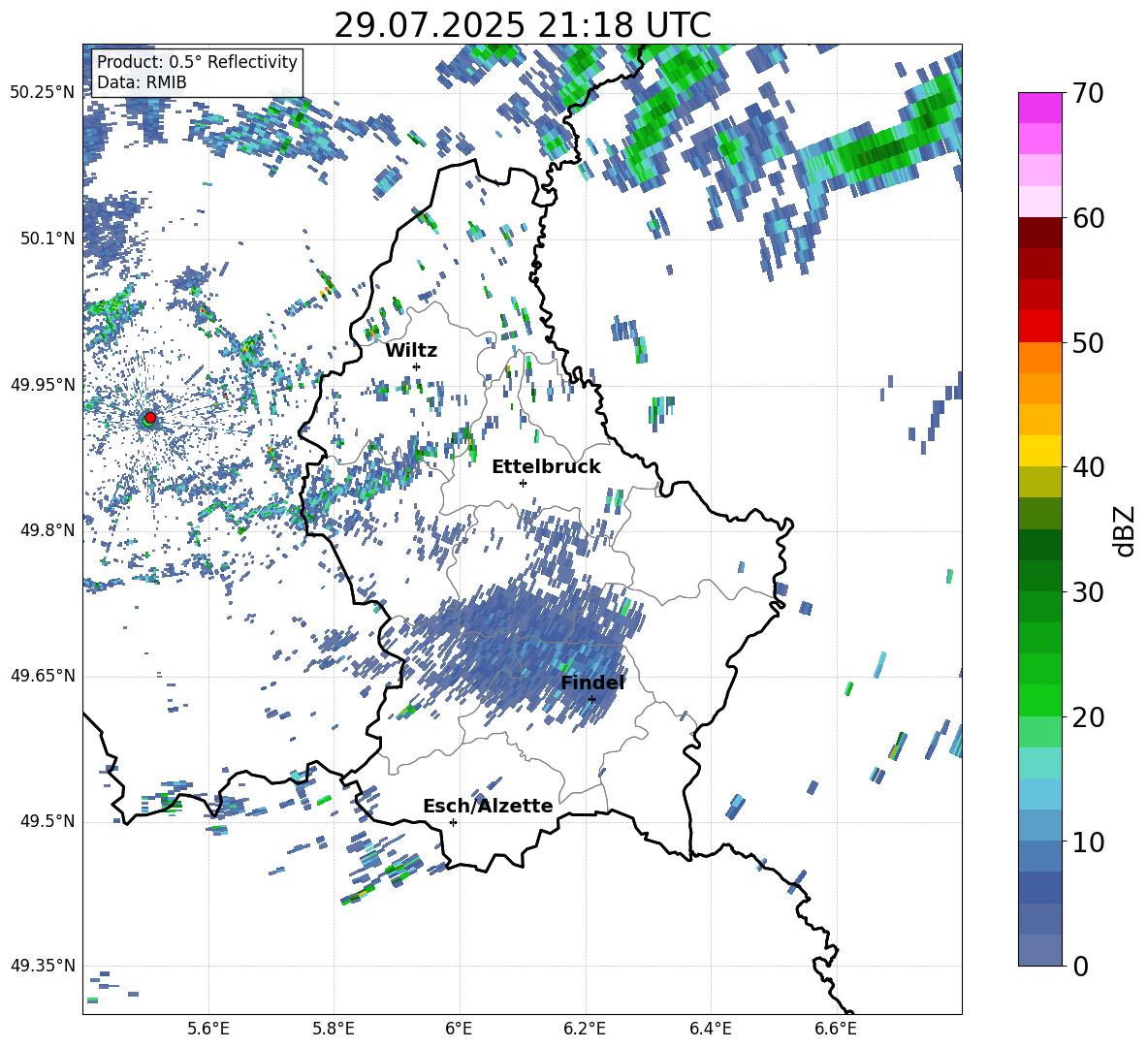The width and height of the screenshot is (1148, 1048).
Task: Click the 20 colorbar tick label
Action: click(x=1088, y=717)
